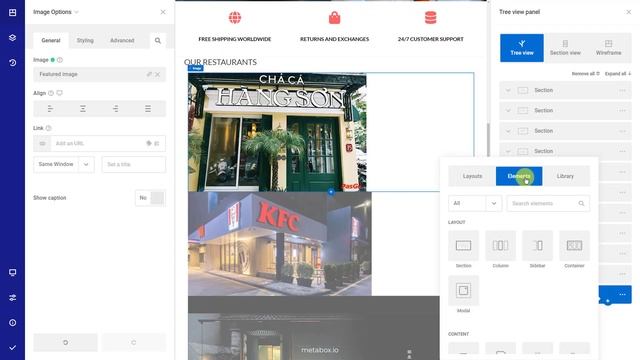Viewport: 640px width, 360px height.
Task: Click the page vertical scrollbar
Action: [488, 140]
